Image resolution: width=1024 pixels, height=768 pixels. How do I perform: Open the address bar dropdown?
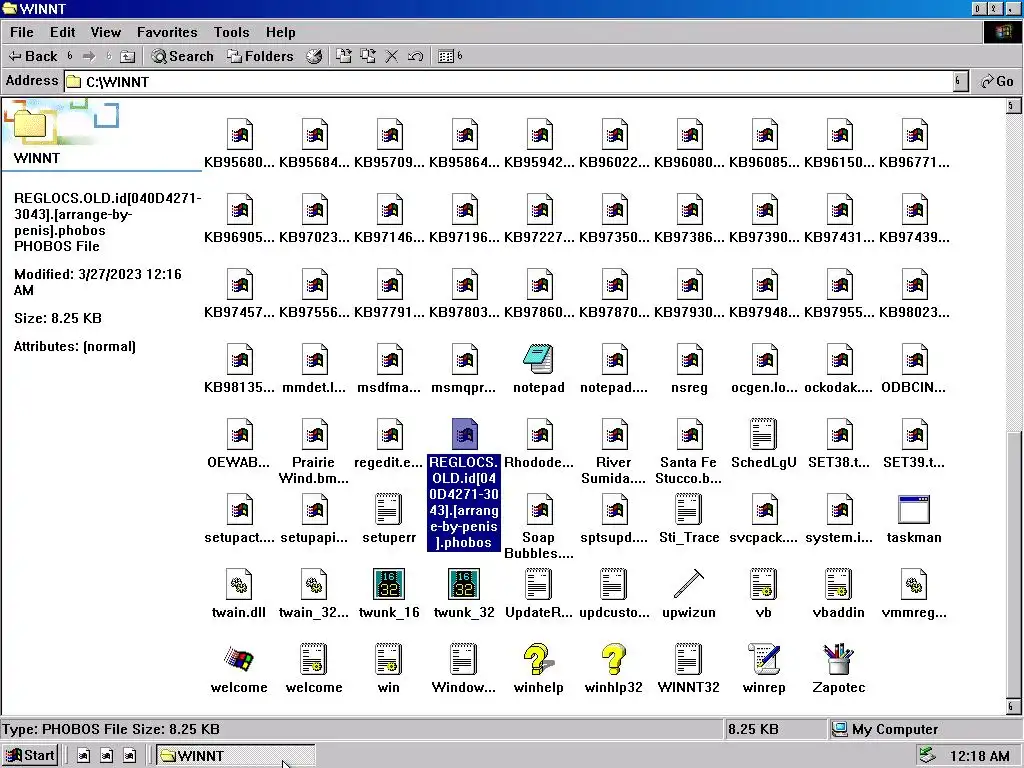tap(959, 82)
